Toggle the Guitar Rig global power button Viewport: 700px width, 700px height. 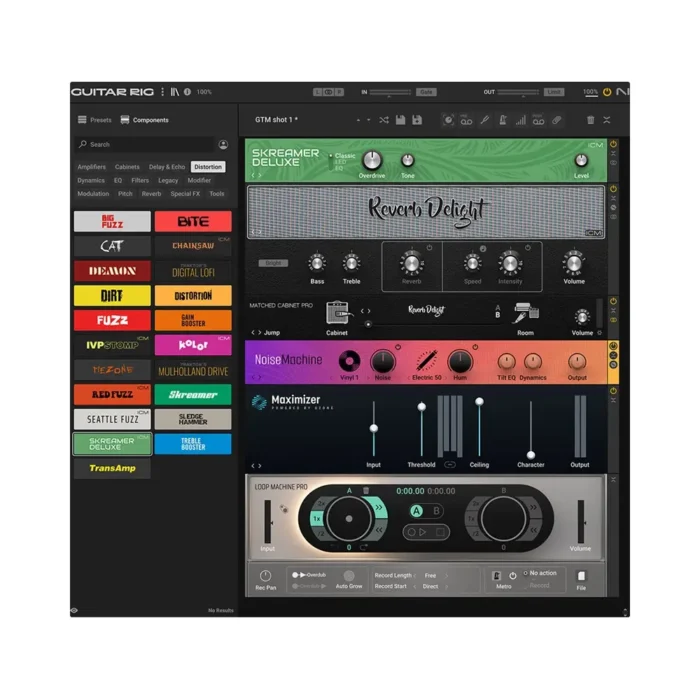[x=607, y=92]
